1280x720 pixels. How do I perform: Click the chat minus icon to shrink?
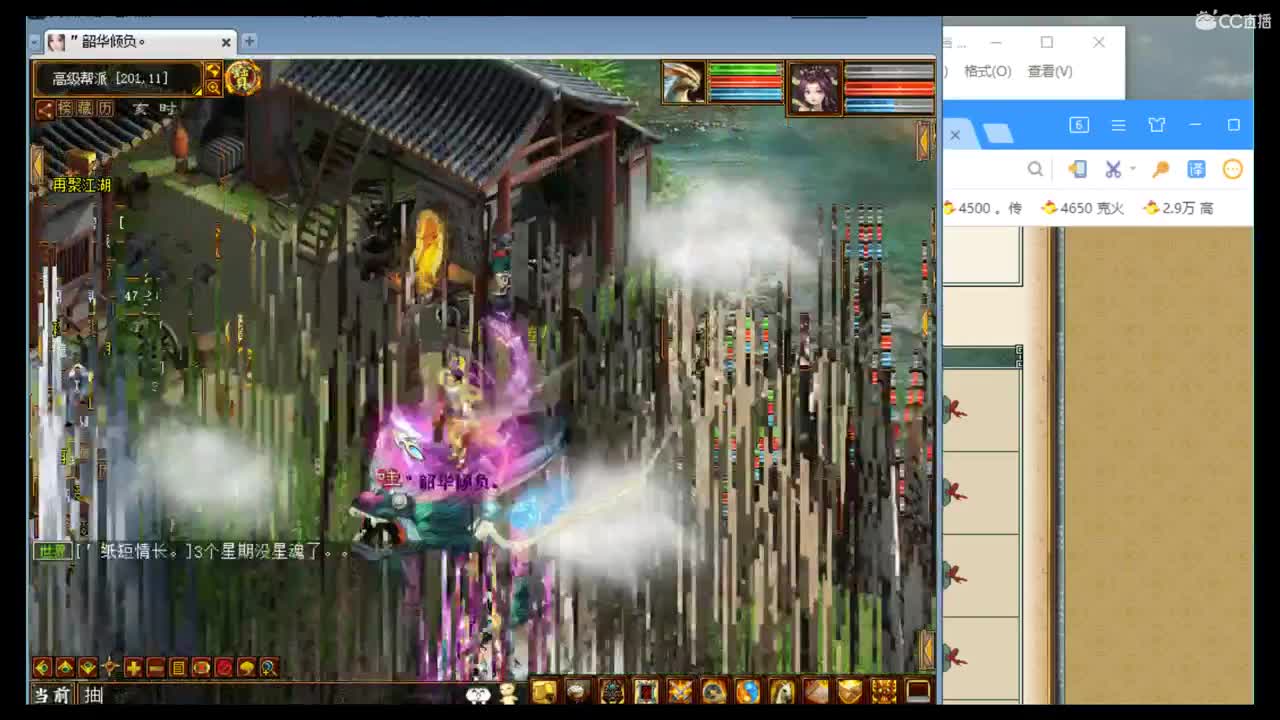(156, 667)
